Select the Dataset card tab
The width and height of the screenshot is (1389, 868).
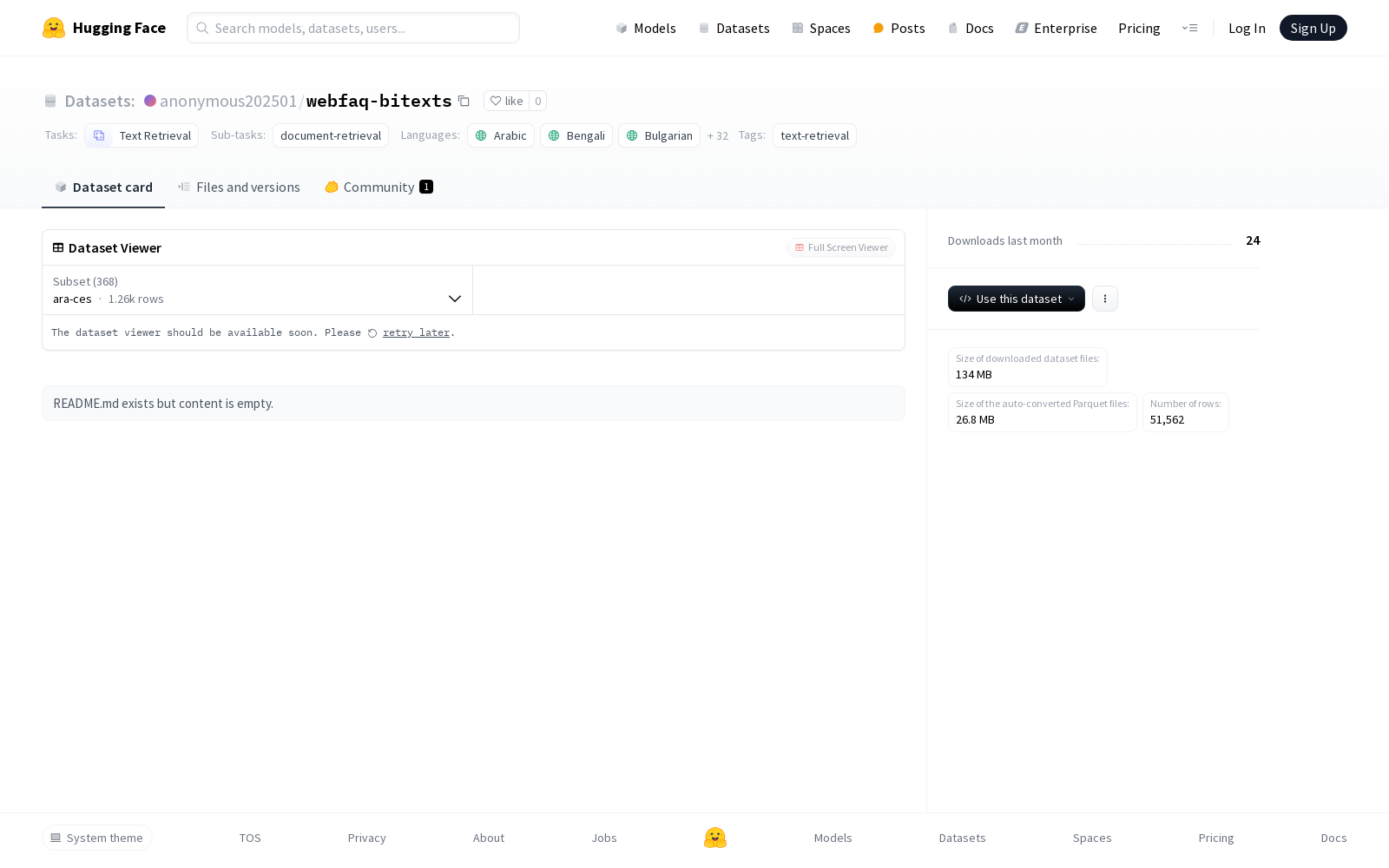[103, 187]
